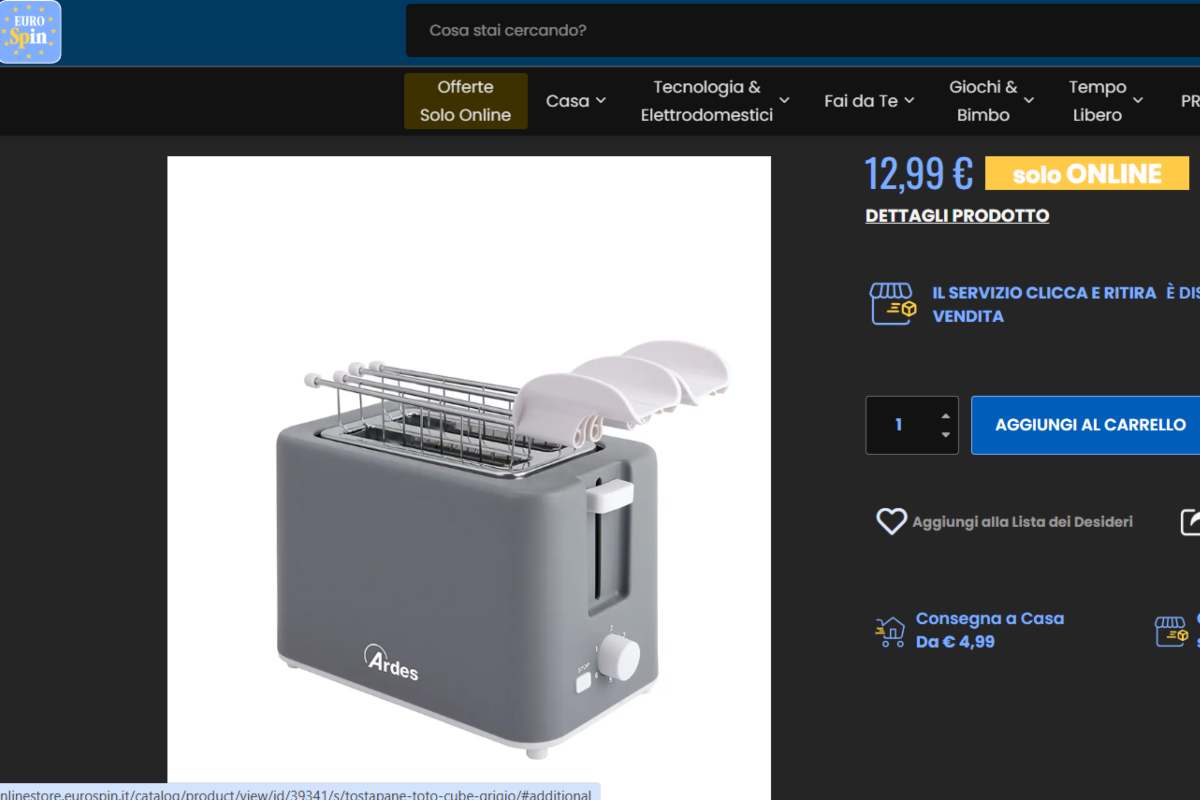Expand Tecnologia & Elettrodomestici dropdown
1200x800 pixels.
tap(715, 101)
